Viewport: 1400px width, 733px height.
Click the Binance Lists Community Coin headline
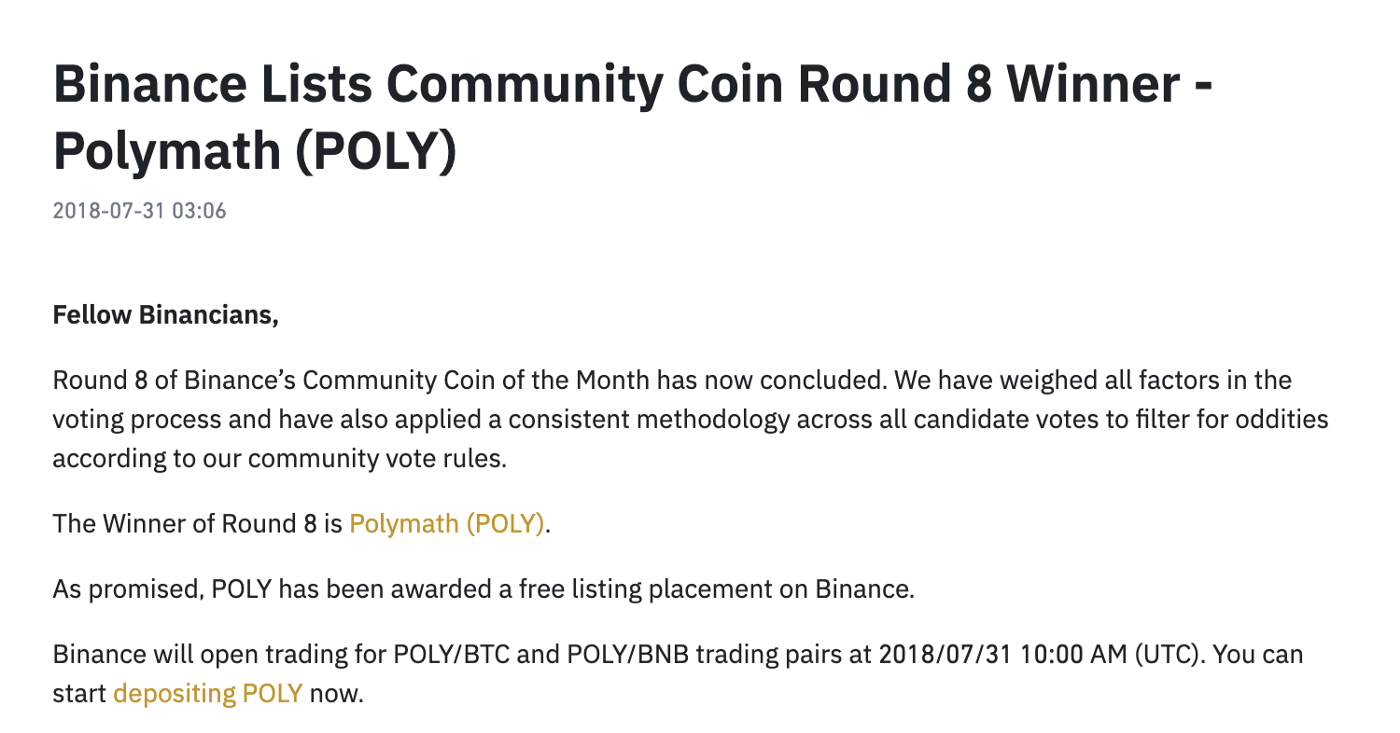tap(632, 117)
